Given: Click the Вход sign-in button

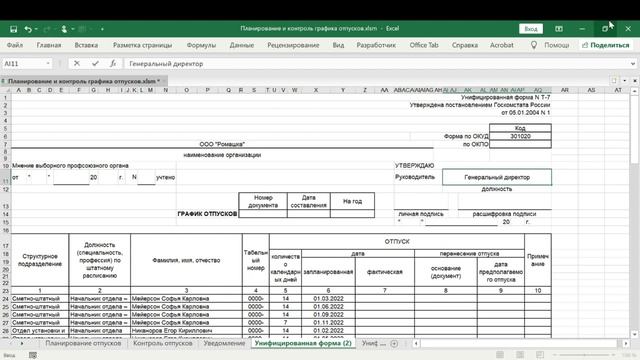Looking at the screenshot, I should [x=531, y=29].
